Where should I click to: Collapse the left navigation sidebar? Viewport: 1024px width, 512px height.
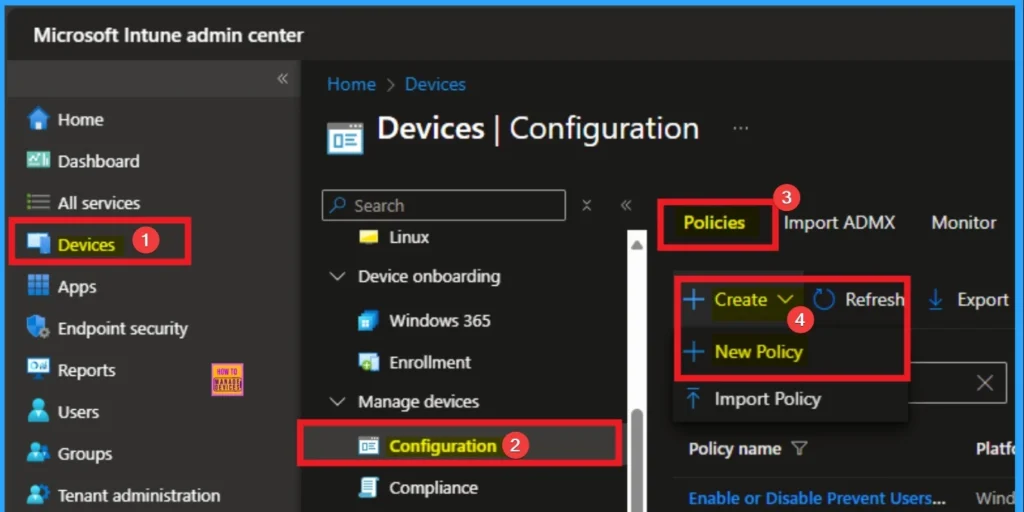[282, 79]
